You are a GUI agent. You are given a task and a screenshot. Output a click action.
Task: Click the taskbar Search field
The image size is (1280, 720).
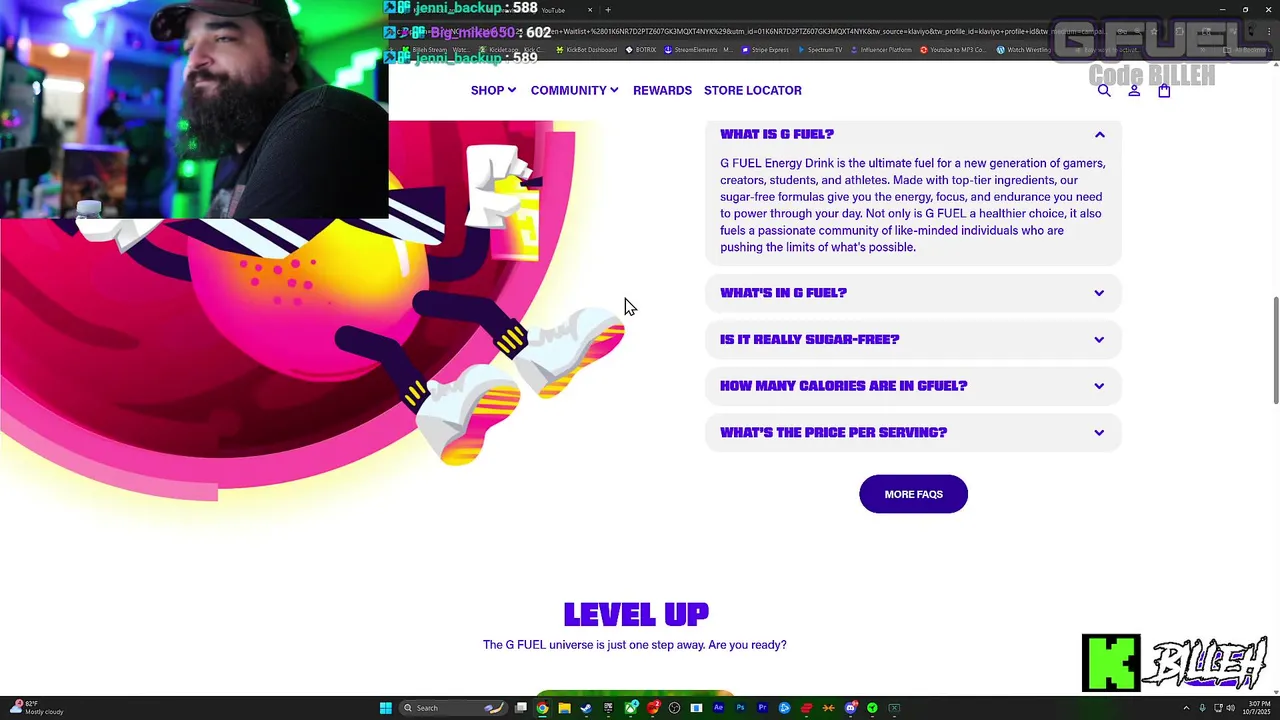[454, 708]
